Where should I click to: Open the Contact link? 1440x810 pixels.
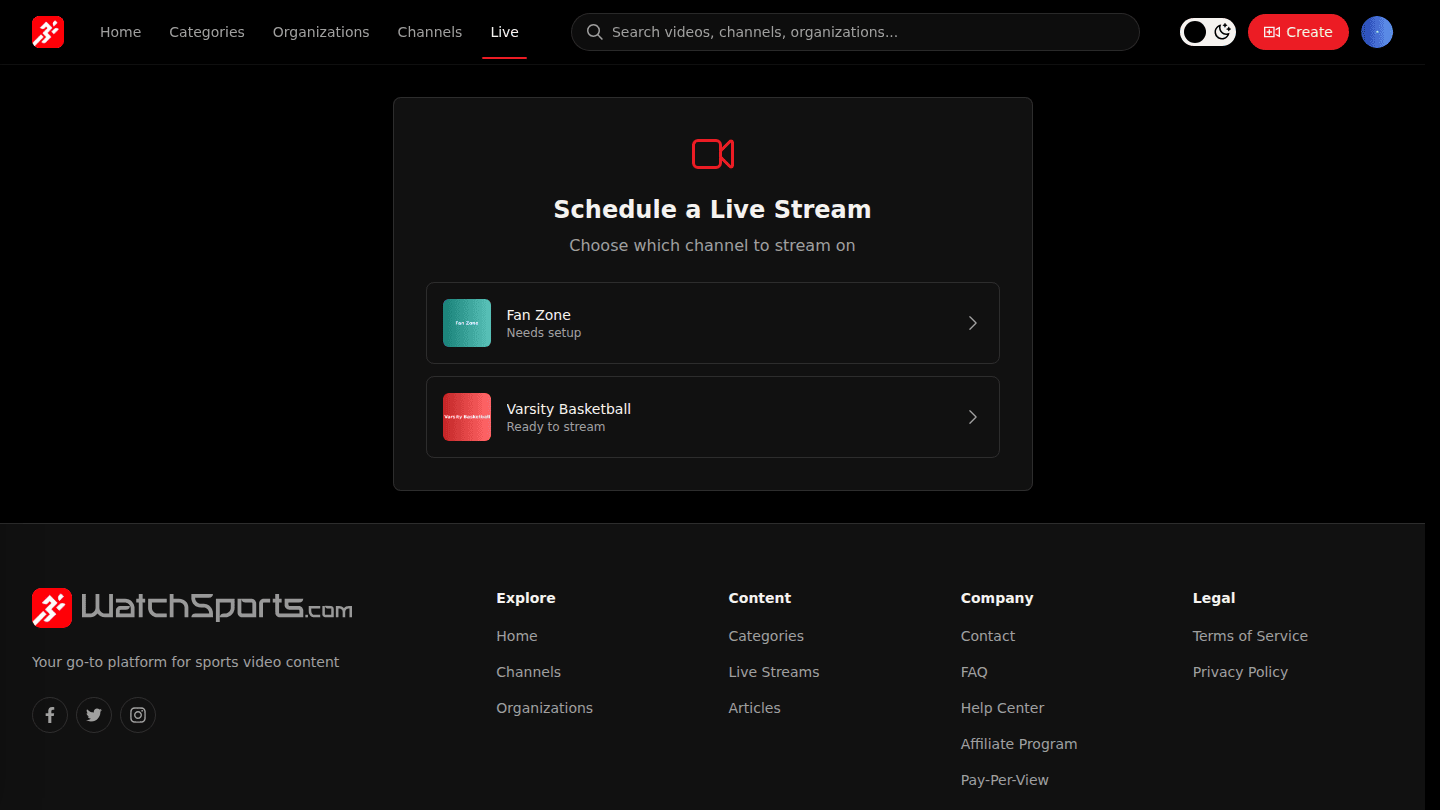(988, 636)
